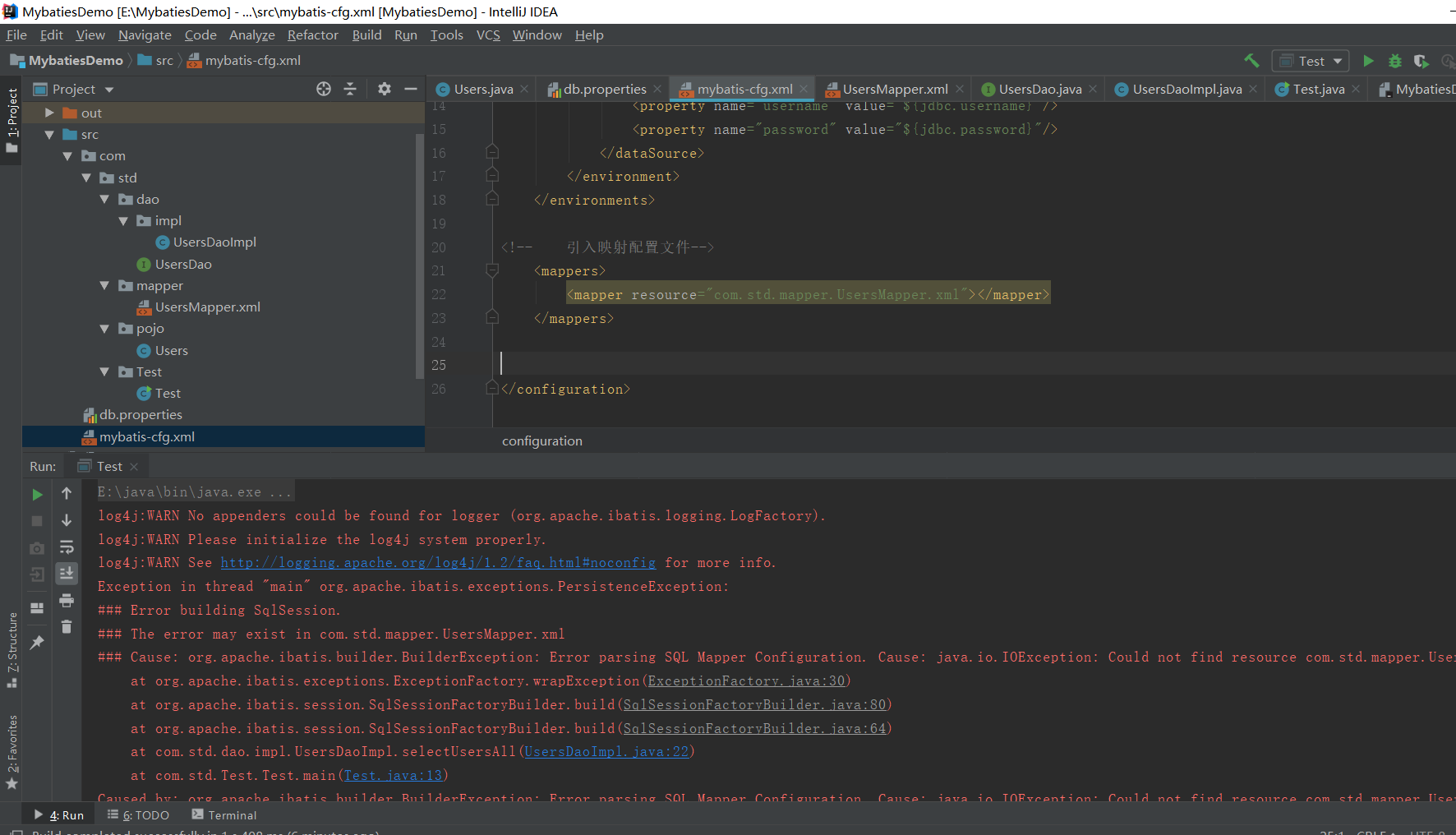Switch to UsersMapper.xml editor tab

coord(895,90)
